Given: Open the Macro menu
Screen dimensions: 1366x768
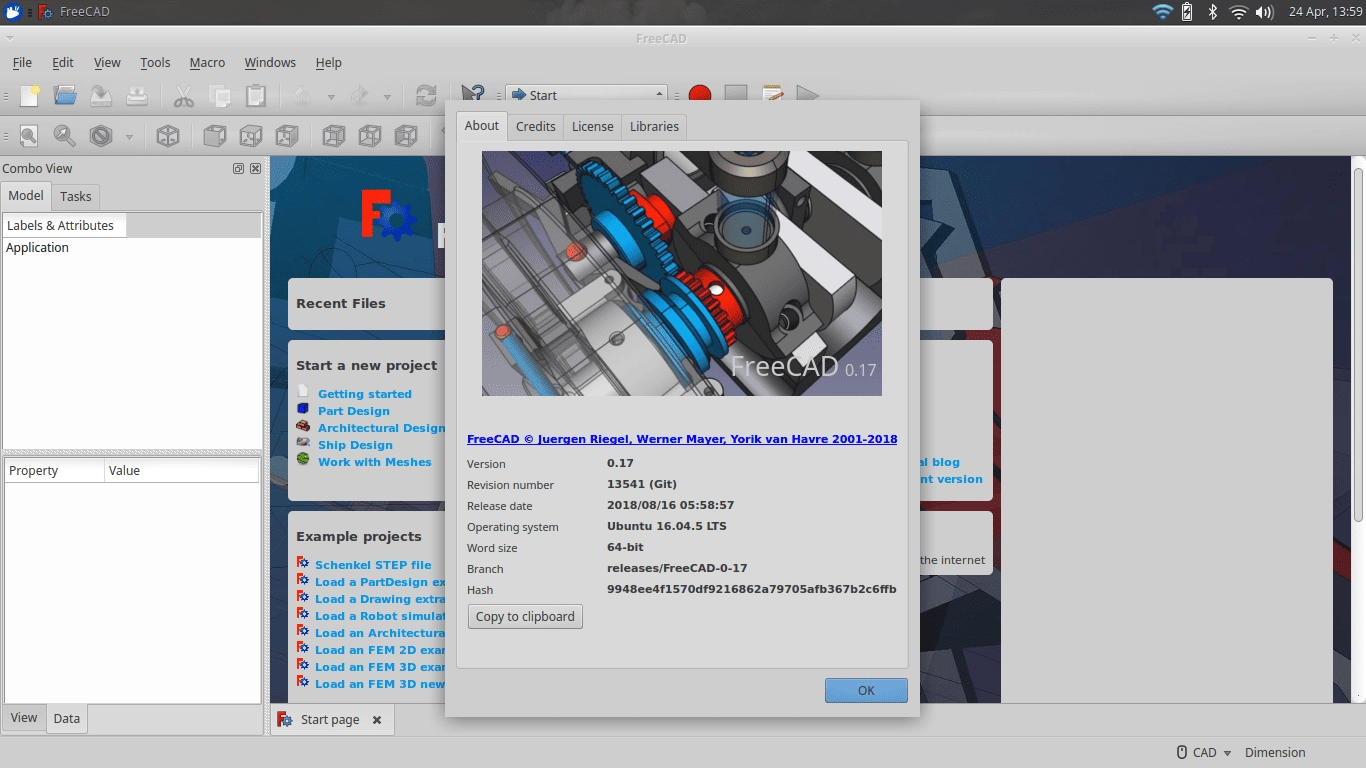Looking at the screenshot, I should 207,62.
